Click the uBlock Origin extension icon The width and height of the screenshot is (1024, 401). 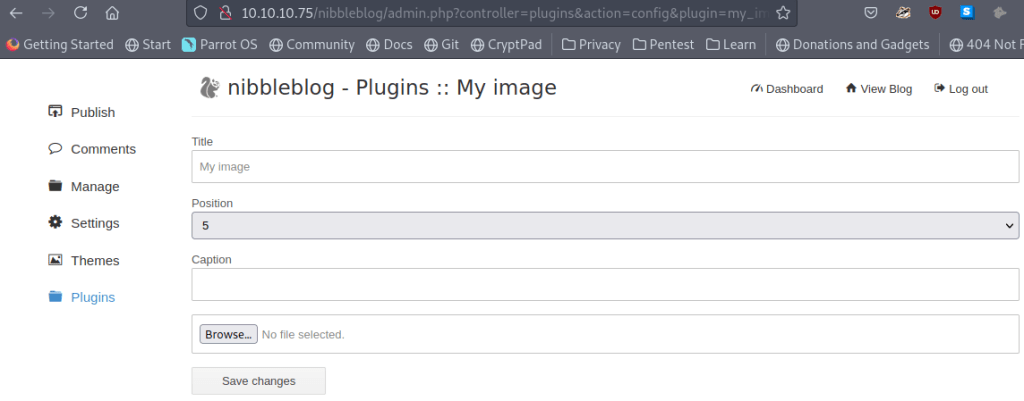(x=935, y=13)
